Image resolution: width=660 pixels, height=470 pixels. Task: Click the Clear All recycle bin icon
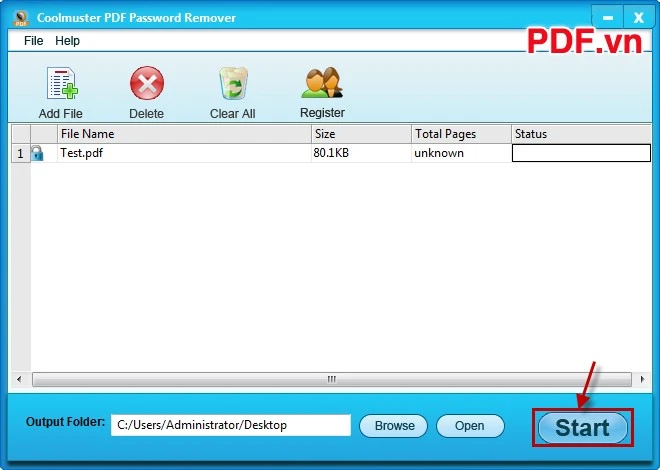point(233,83)
